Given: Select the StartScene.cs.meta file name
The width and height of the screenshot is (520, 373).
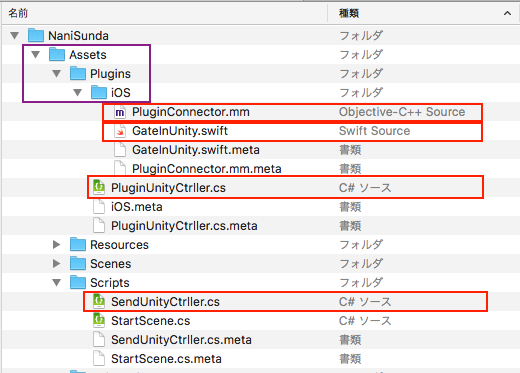Looking at the screenshot, I should point(166,359).
